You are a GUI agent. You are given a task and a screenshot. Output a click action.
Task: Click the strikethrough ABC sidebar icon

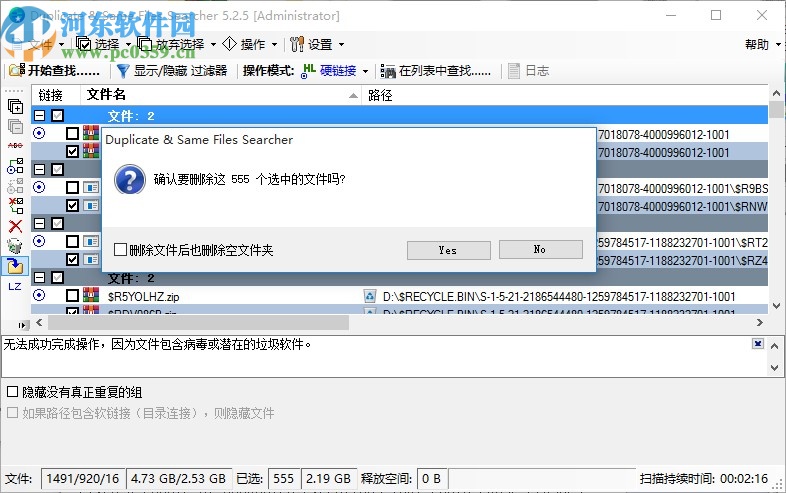(x=15, y=145)
